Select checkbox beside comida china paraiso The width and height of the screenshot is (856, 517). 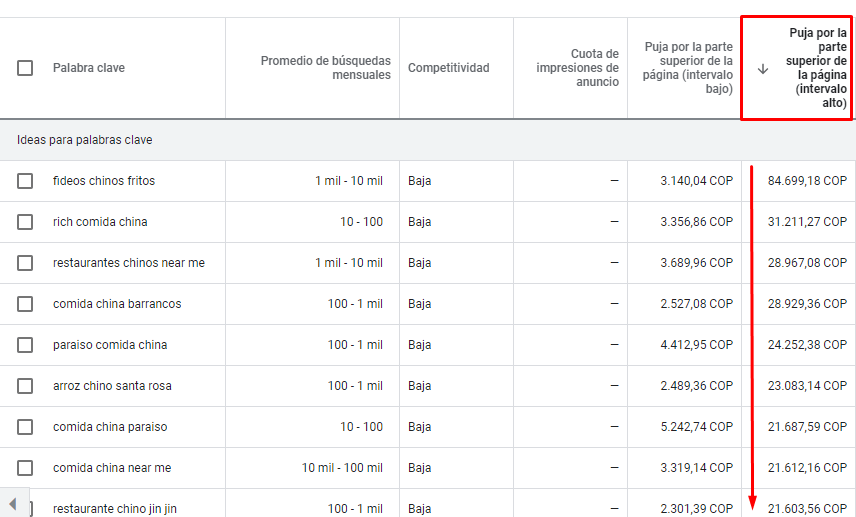25,427
